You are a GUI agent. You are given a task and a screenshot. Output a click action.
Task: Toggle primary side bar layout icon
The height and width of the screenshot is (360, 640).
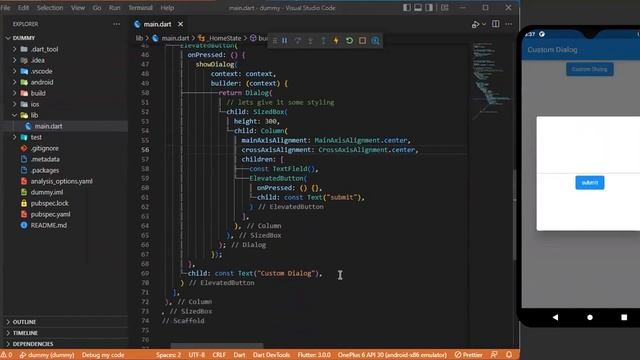pos(407,7)
